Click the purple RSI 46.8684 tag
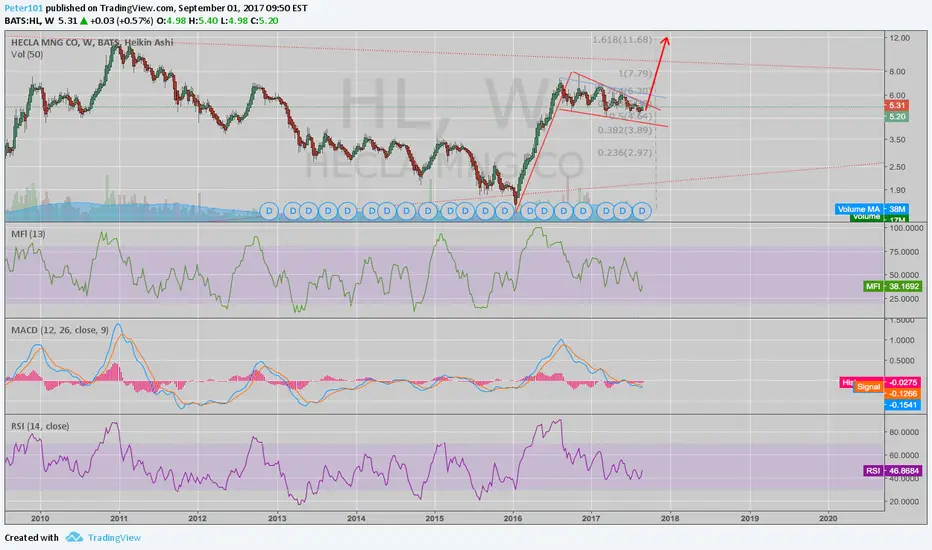Screen dimensions: 932x550 tap(893, 470)
